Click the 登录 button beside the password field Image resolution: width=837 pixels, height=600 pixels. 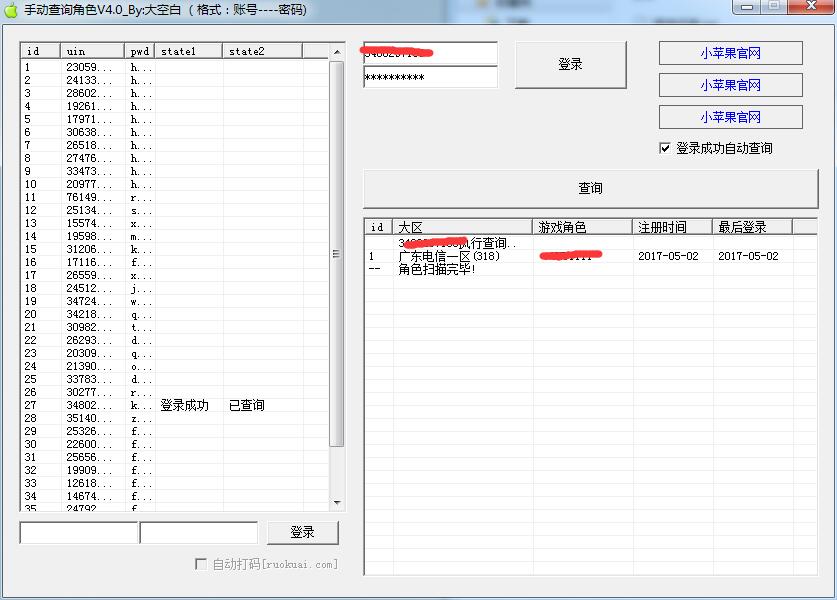pyautogui.click(x=570, y=65)
